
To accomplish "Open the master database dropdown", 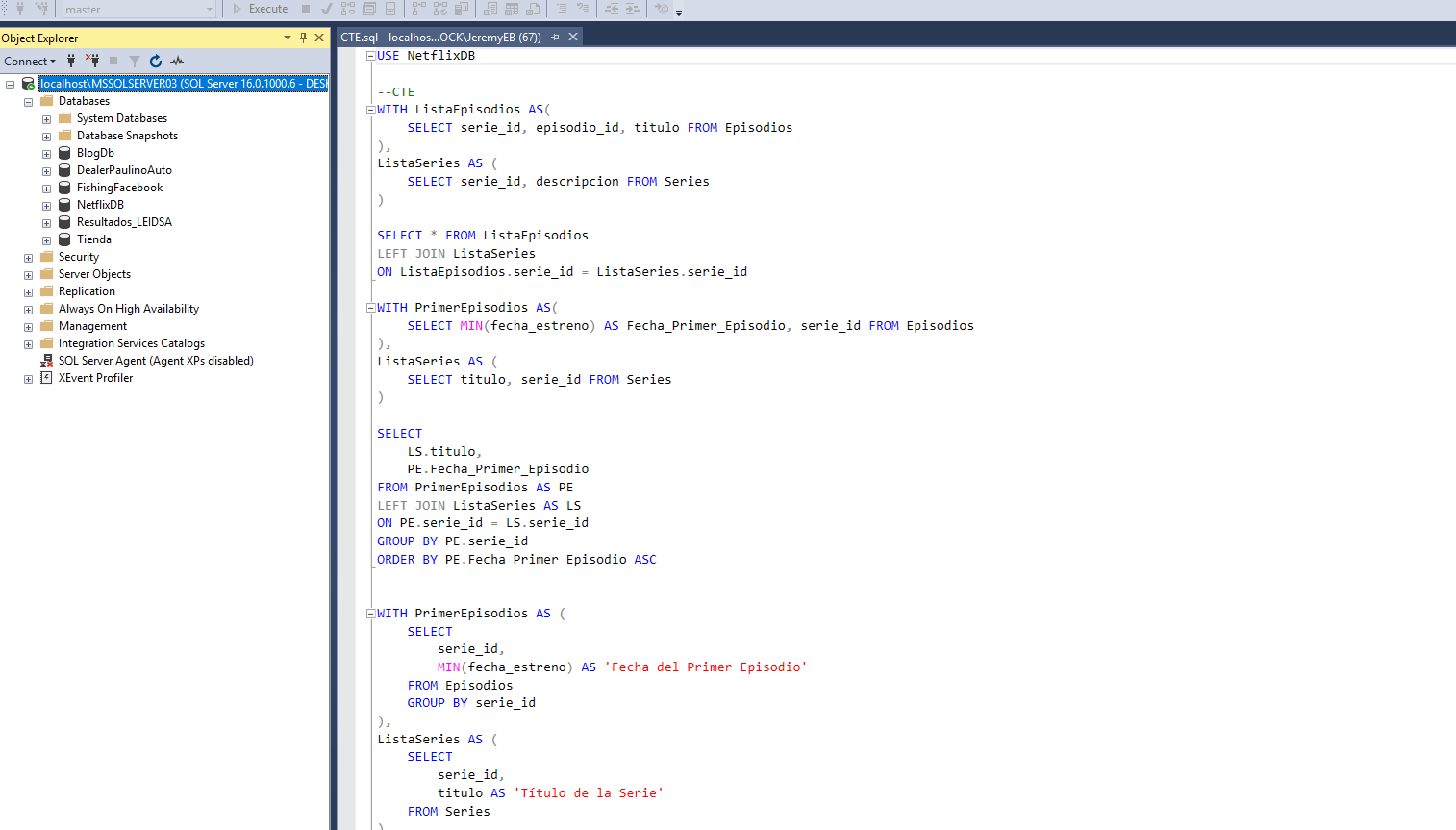I will (x=209, y=10).
